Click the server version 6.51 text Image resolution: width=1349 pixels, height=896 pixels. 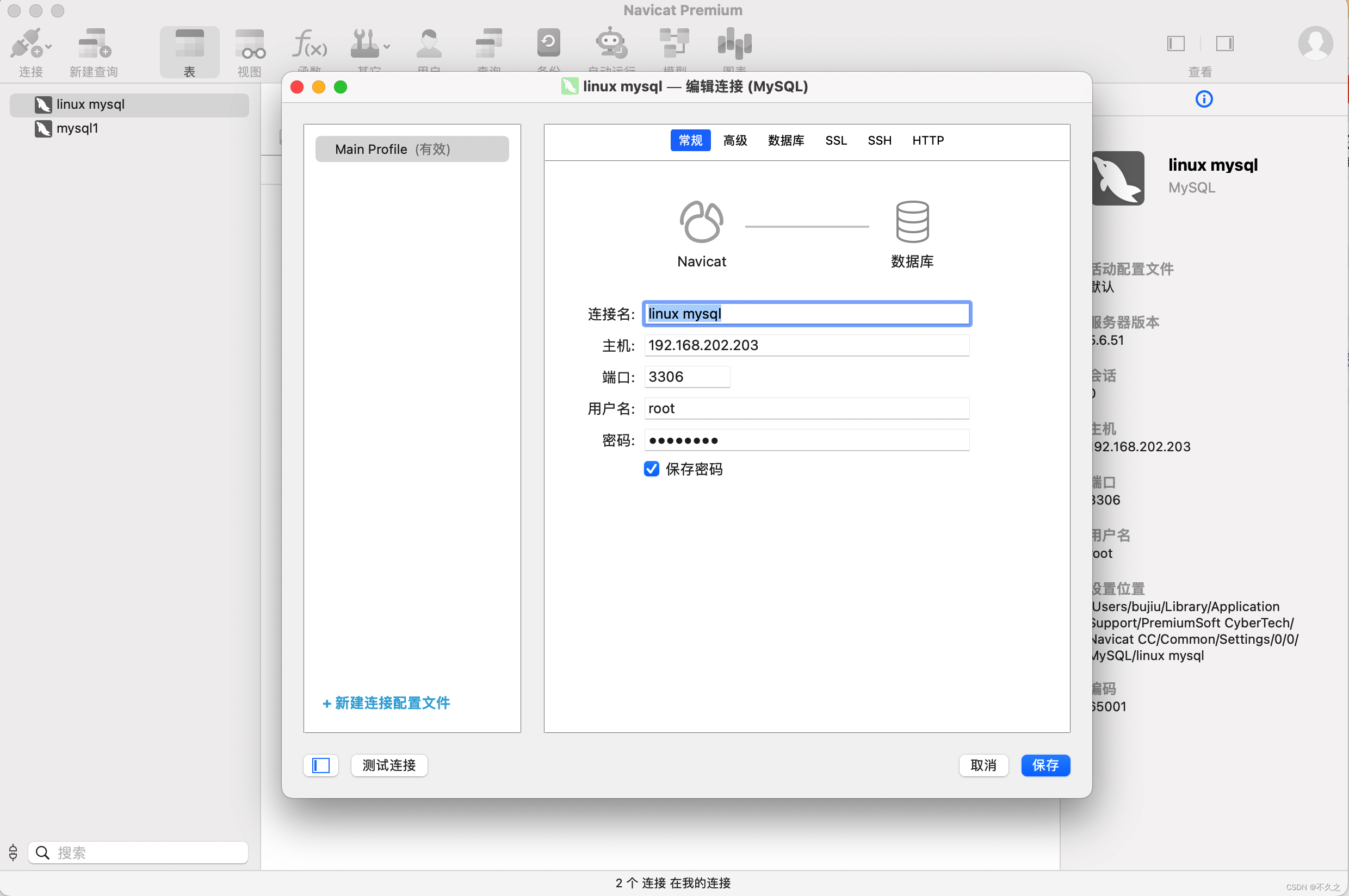pos(1108,340)
